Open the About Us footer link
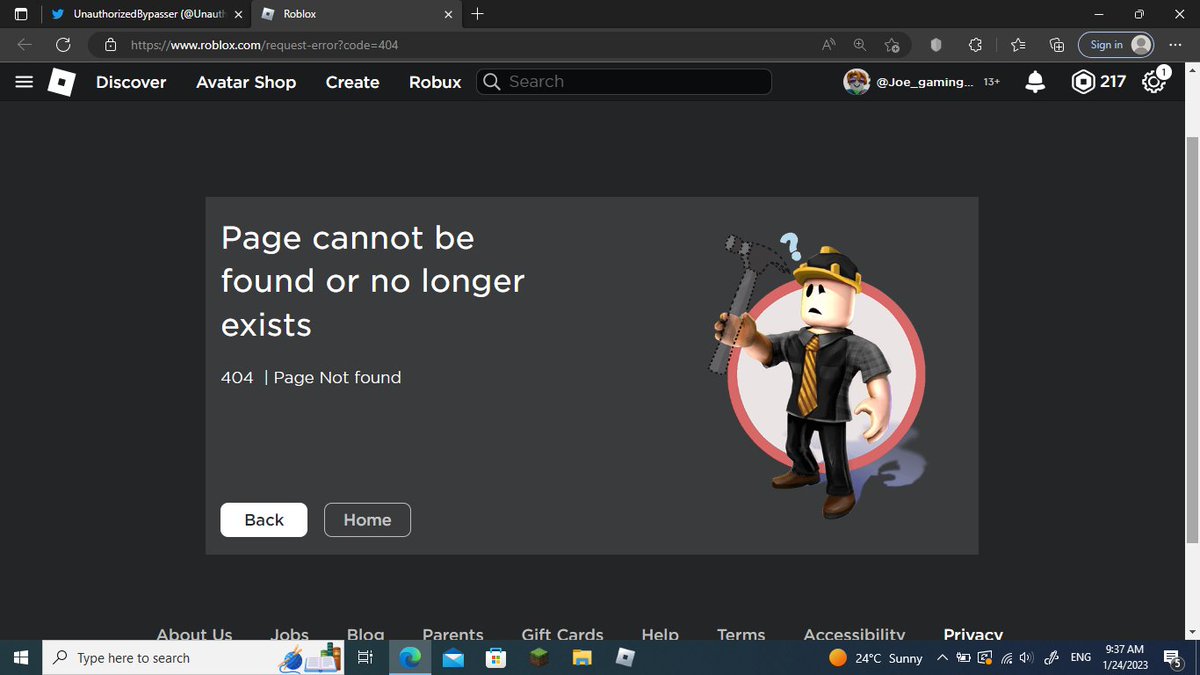The width and height of the screenshot is (1200, 675). [194, 634]
